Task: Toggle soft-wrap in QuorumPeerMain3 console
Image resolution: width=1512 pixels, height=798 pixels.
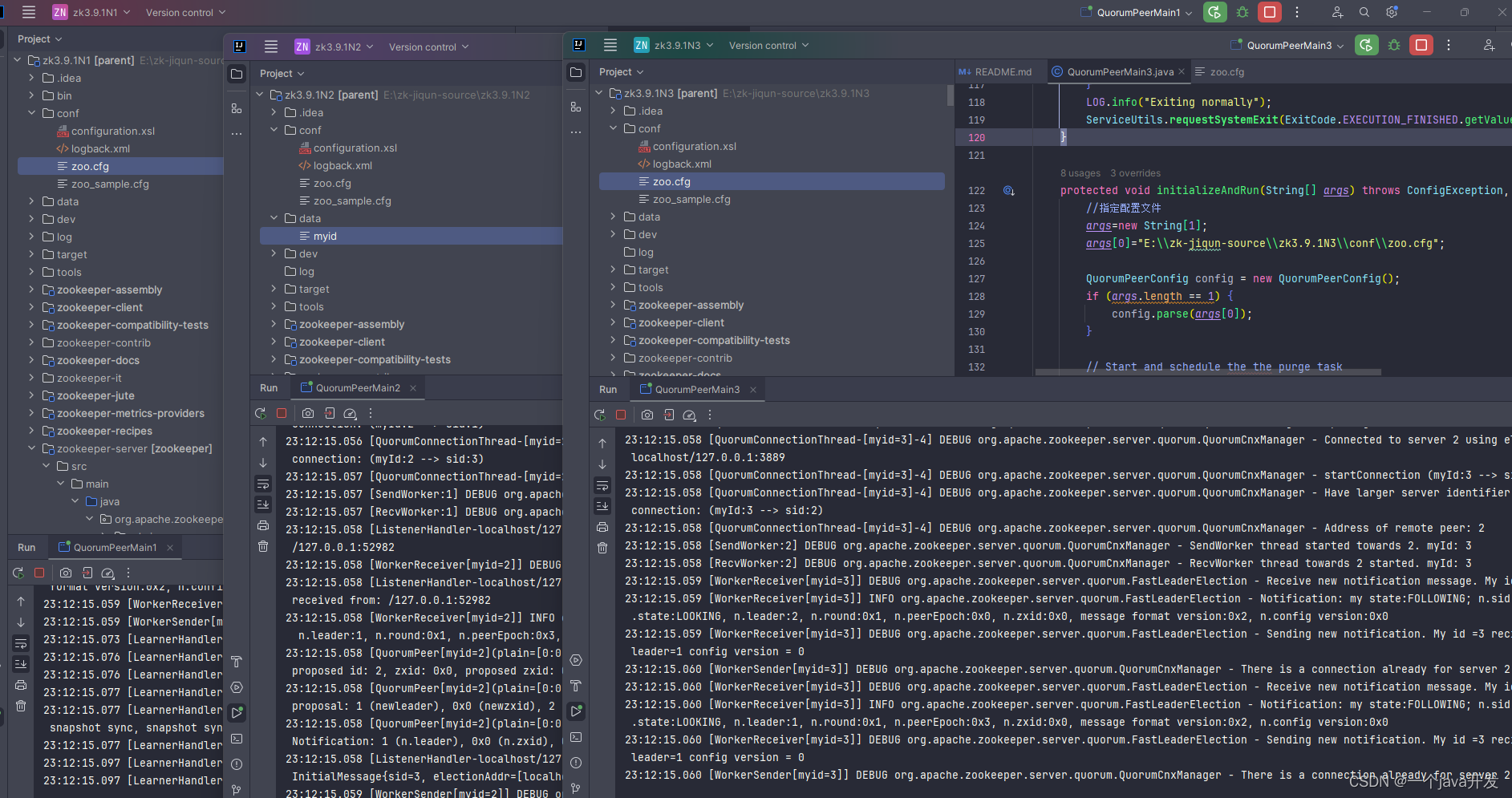Action: pos(602,485)
